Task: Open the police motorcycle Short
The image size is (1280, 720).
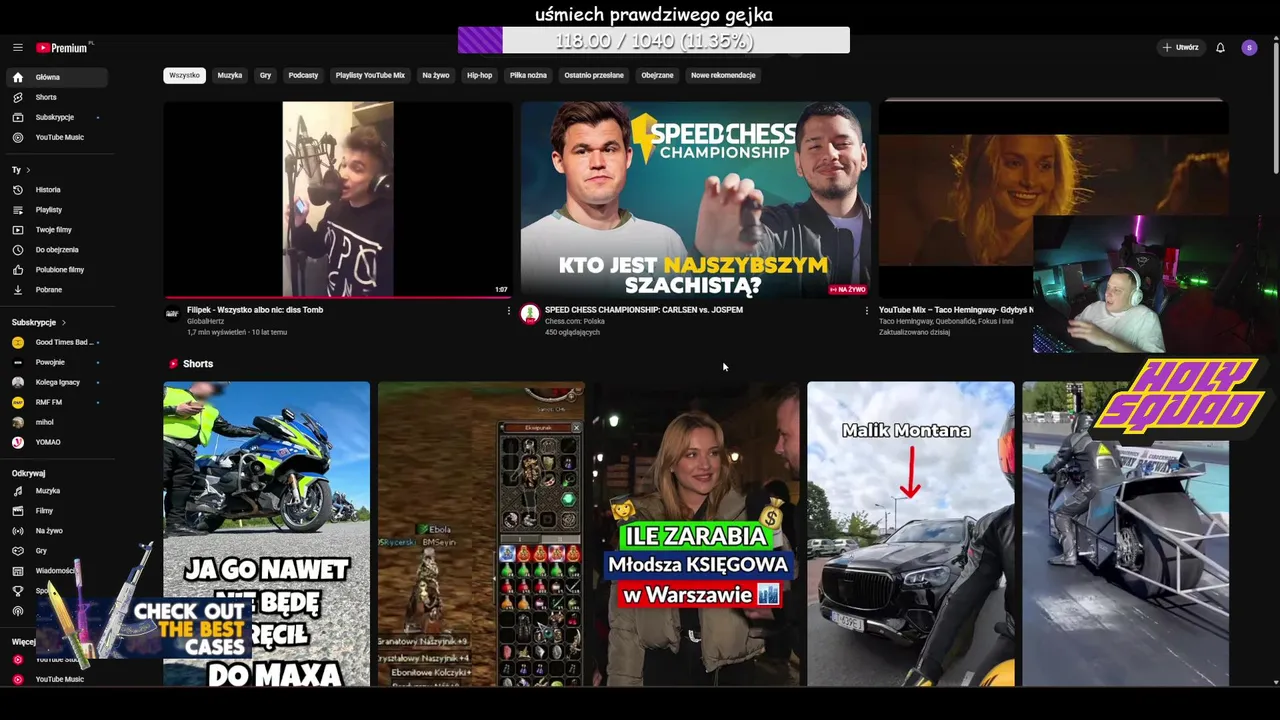Action: 267,534
